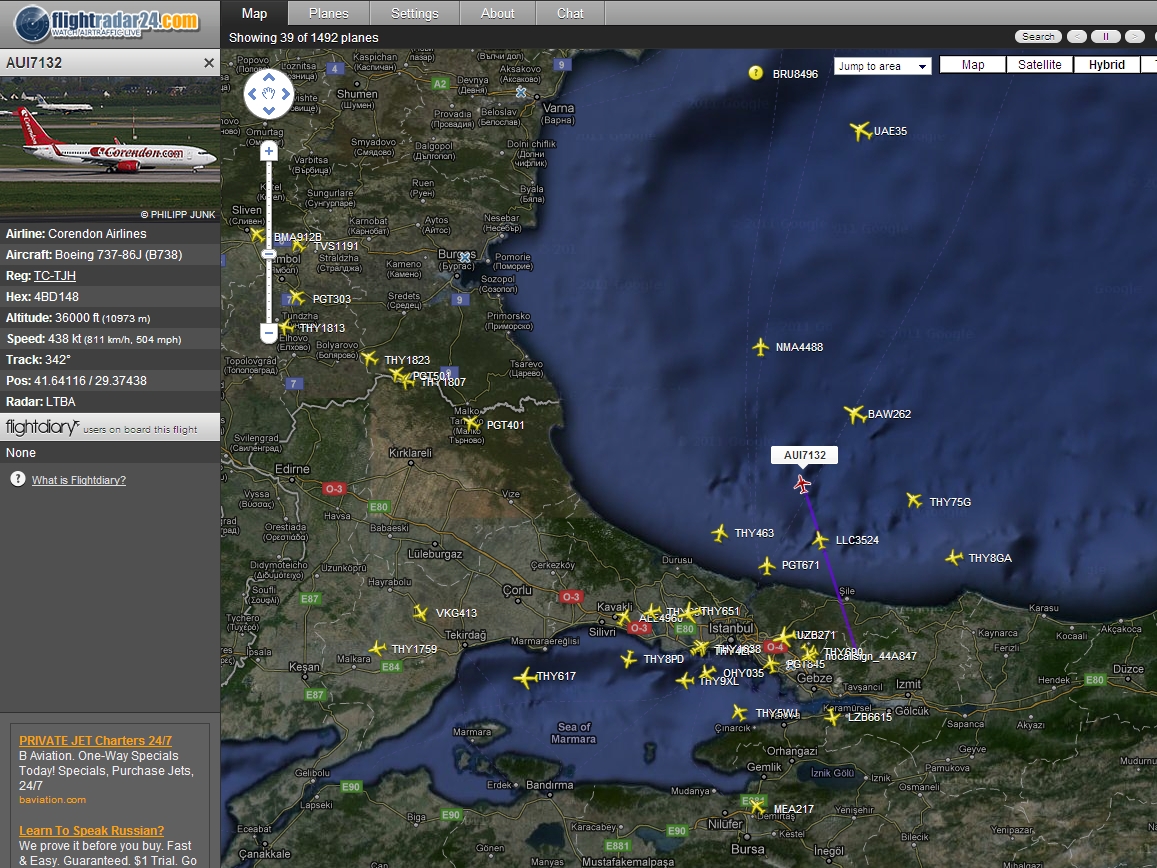1157x868 pixels.
Task: Zoom in with the map plus button
Action: 269,151
